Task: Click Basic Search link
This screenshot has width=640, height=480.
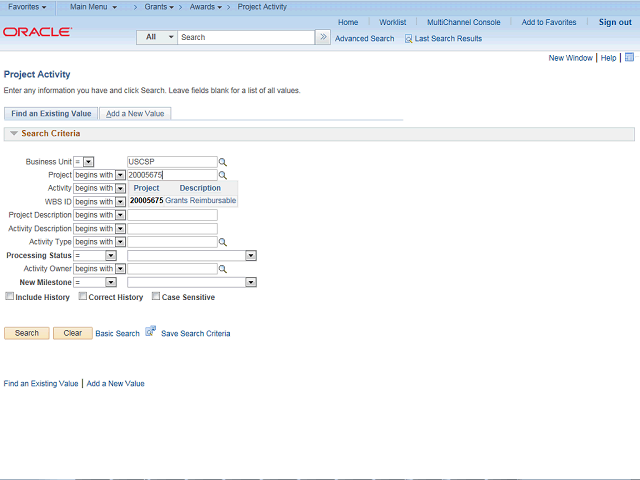Action: [x=118, y=333]
